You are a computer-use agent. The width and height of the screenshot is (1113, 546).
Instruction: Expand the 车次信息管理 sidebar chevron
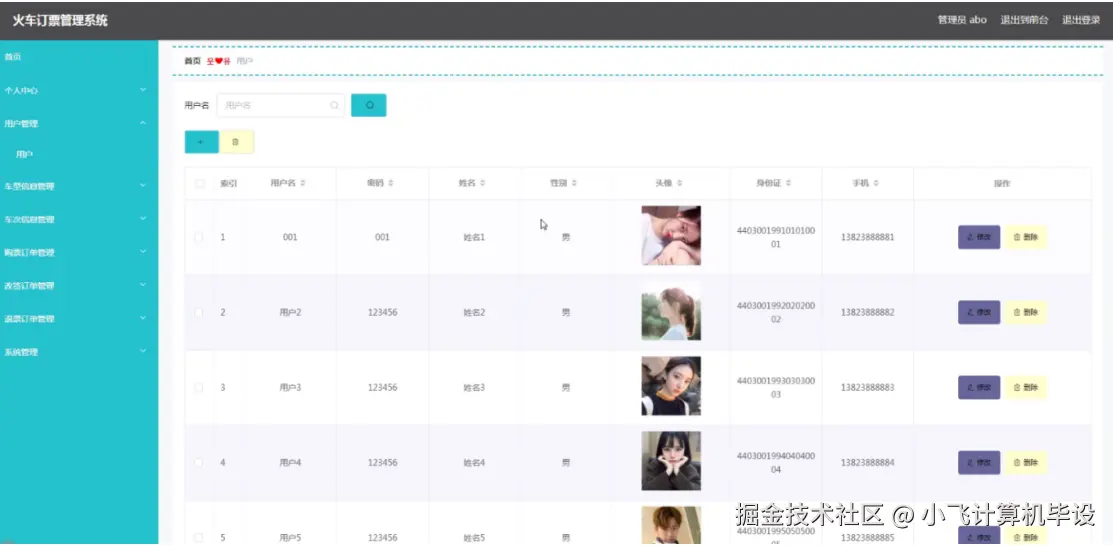tap(143, 219)
